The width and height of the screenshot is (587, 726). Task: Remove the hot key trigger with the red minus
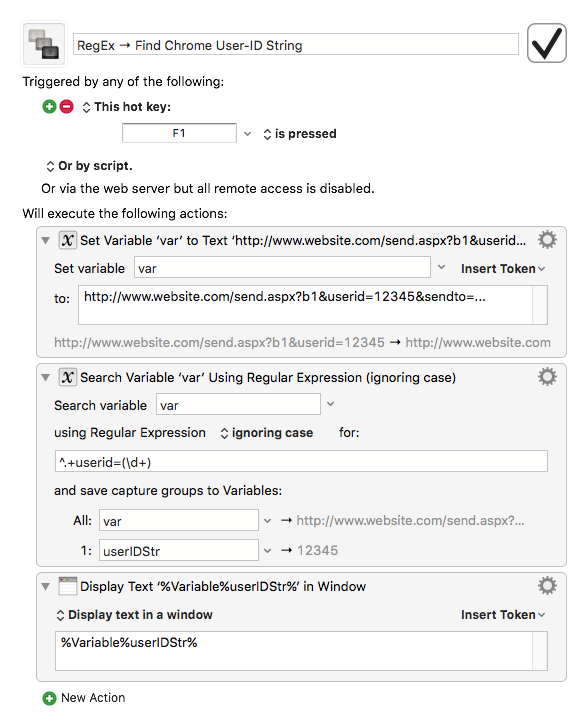(x=67, y=107)
